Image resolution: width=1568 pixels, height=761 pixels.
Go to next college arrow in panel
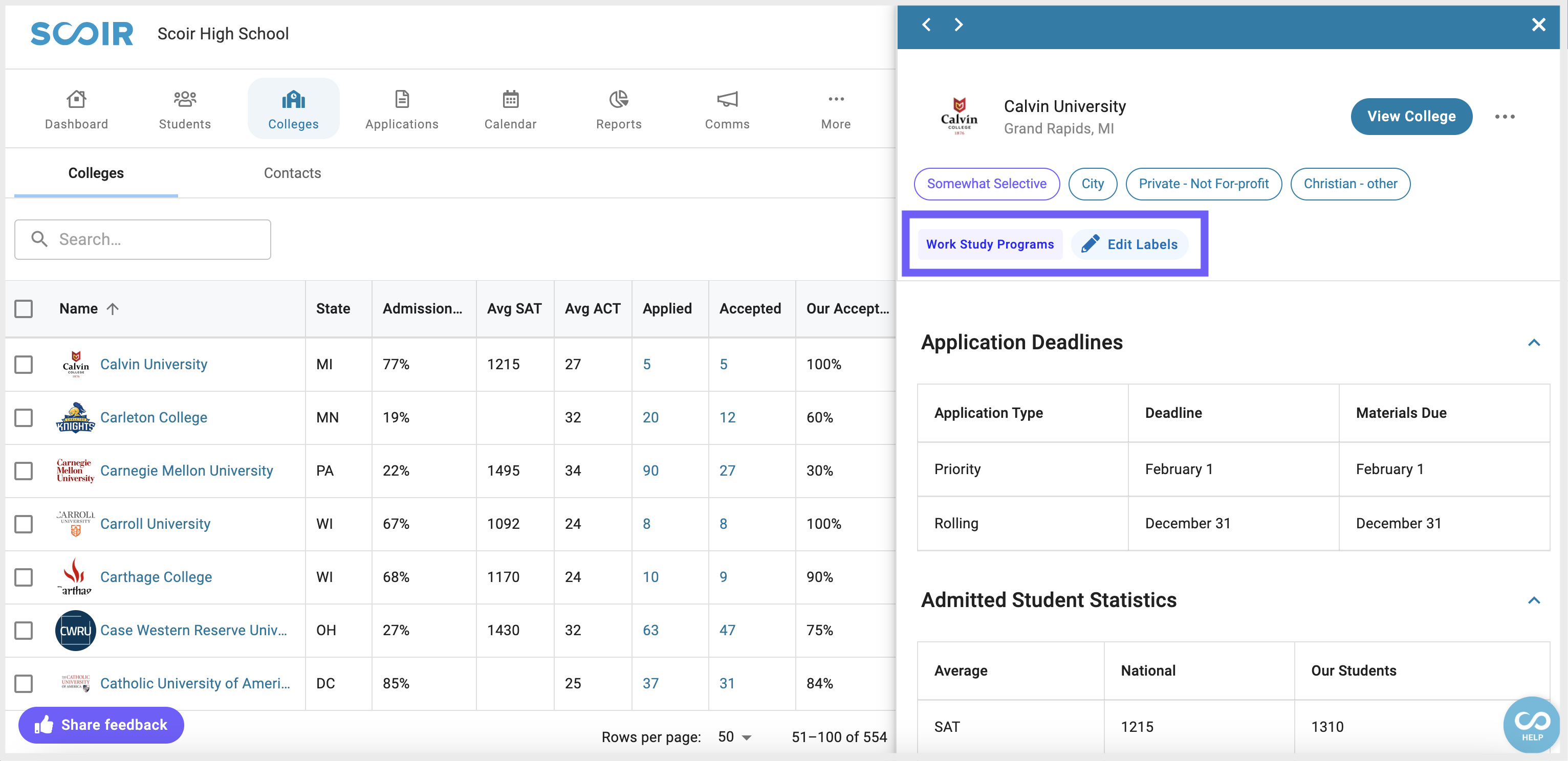point(958,25)
